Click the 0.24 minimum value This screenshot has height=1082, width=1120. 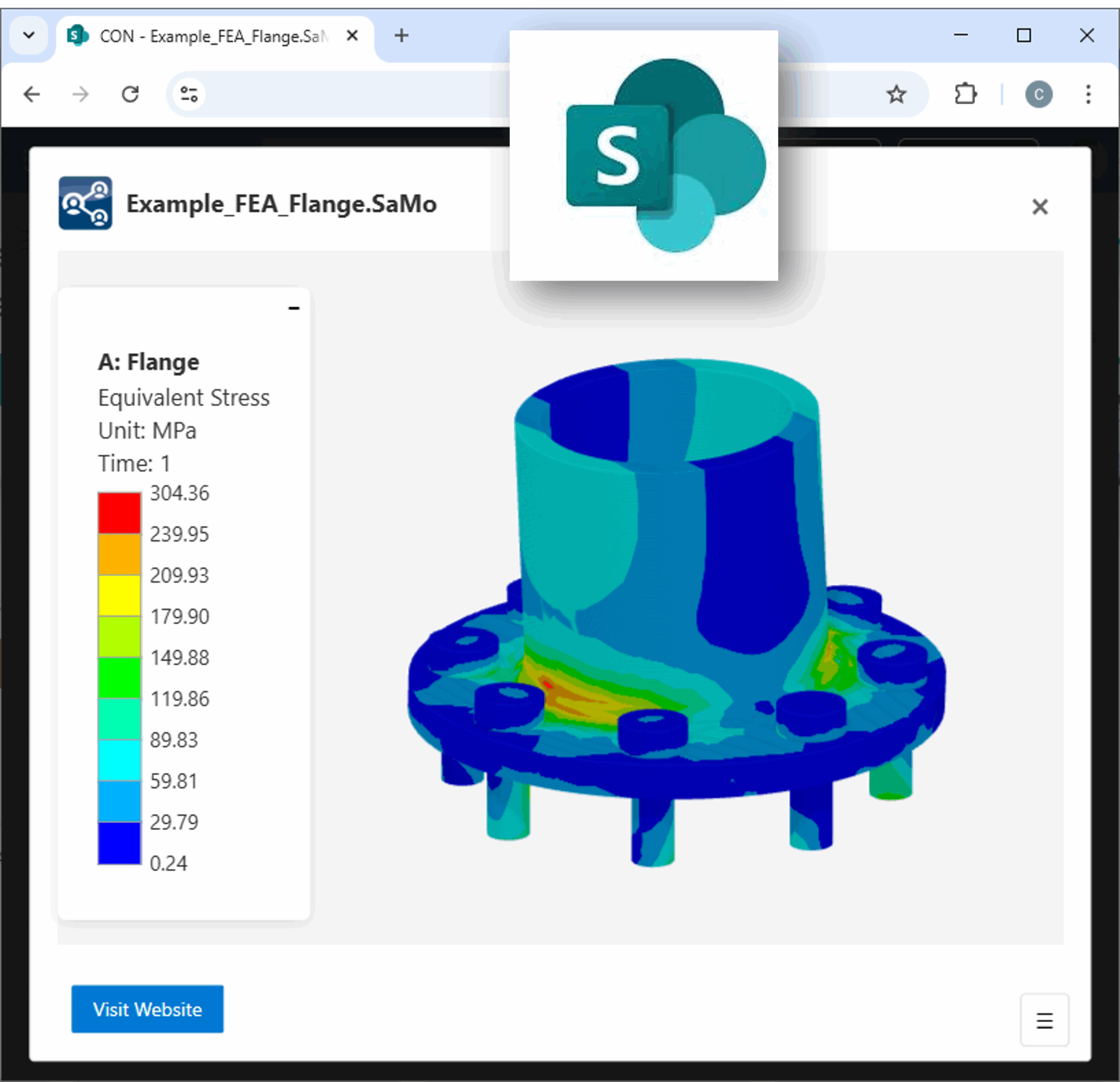[x=168, y=863]
